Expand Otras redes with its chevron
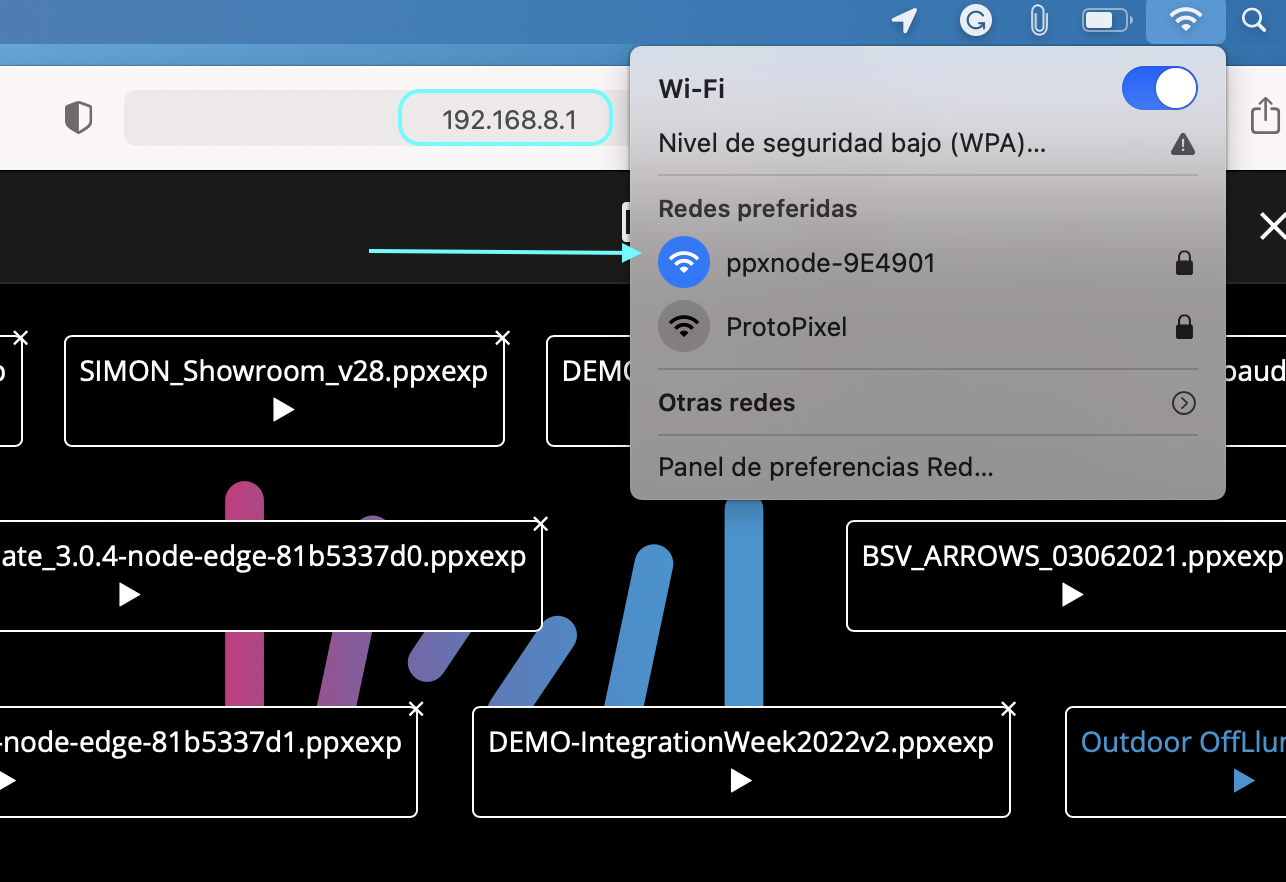Viewport: 1286px width, 882px height. pyautogui.click(x=1183, y=403)
